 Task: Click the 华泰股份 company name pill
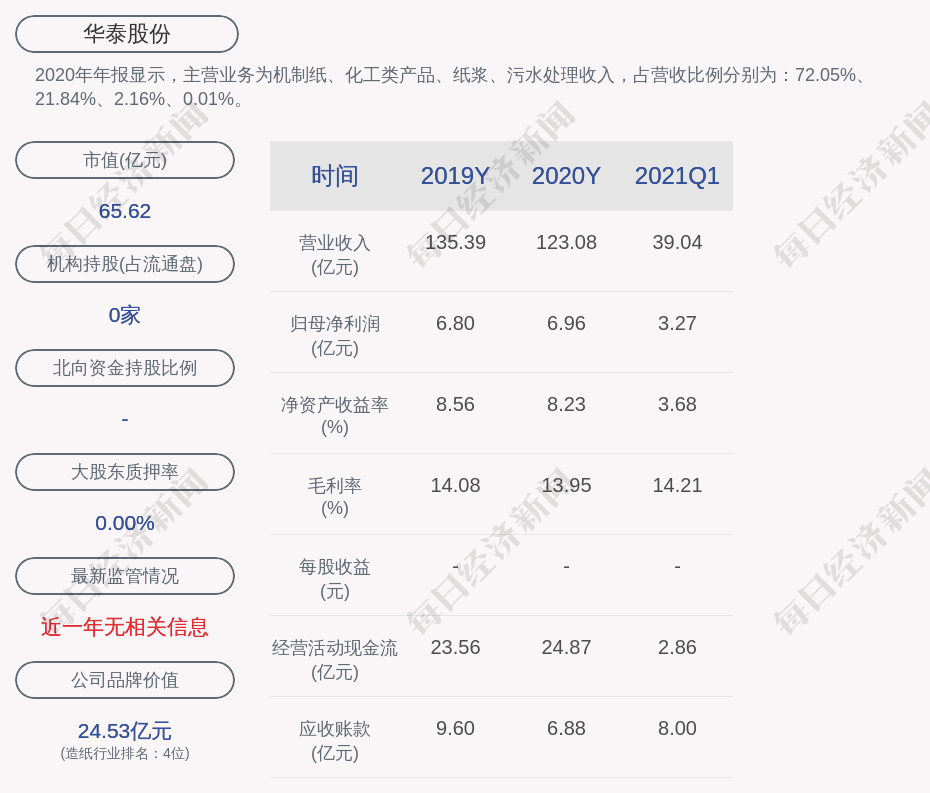click(127, 34)
